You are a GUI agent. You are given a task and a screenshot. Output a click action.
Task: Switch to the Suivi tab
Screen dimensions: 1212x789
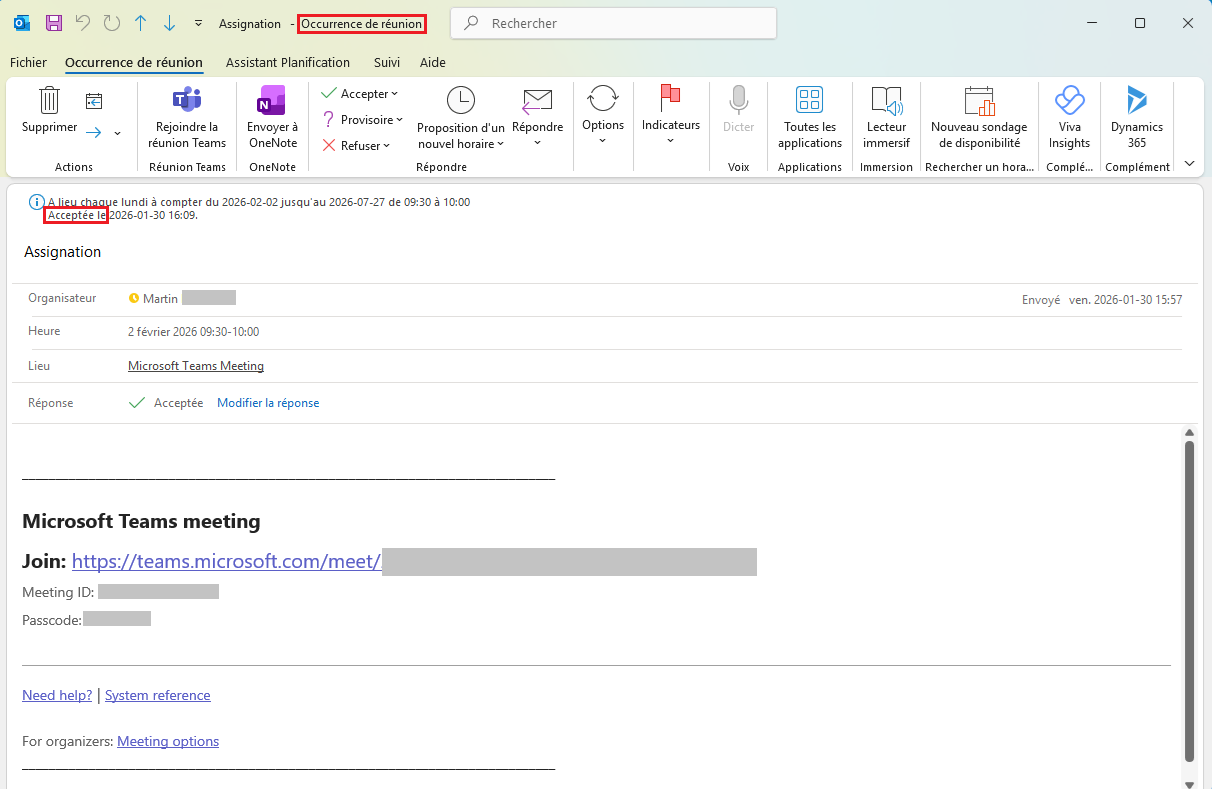tap(387, 62)
